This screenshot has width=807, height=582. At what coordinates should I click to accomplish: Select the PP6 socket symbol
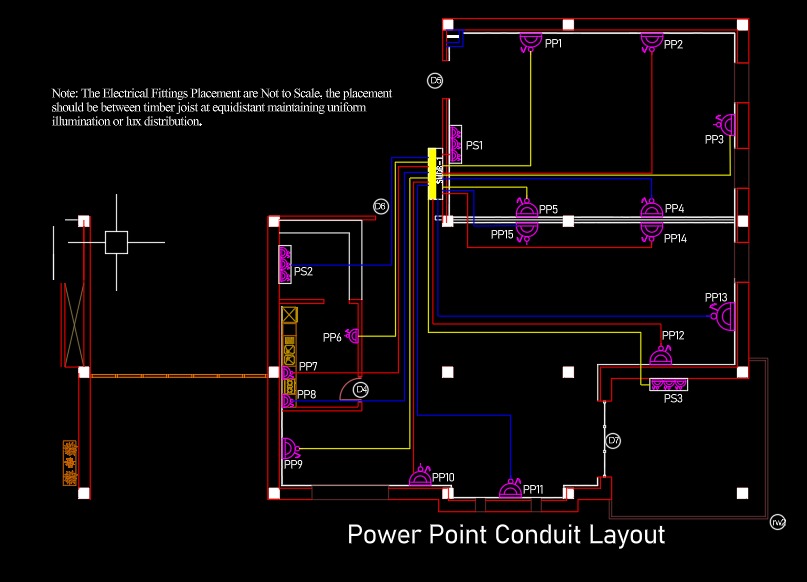tap(353, 336)
